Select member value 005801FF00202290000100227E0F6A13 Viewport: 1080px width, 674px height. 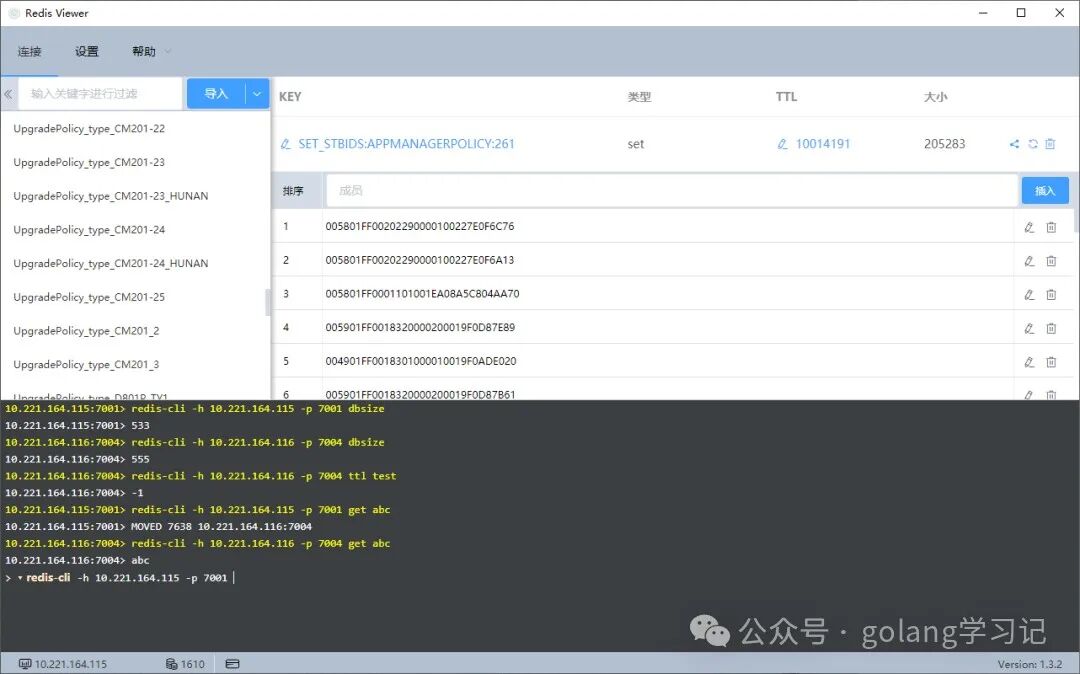pos(419,260)
